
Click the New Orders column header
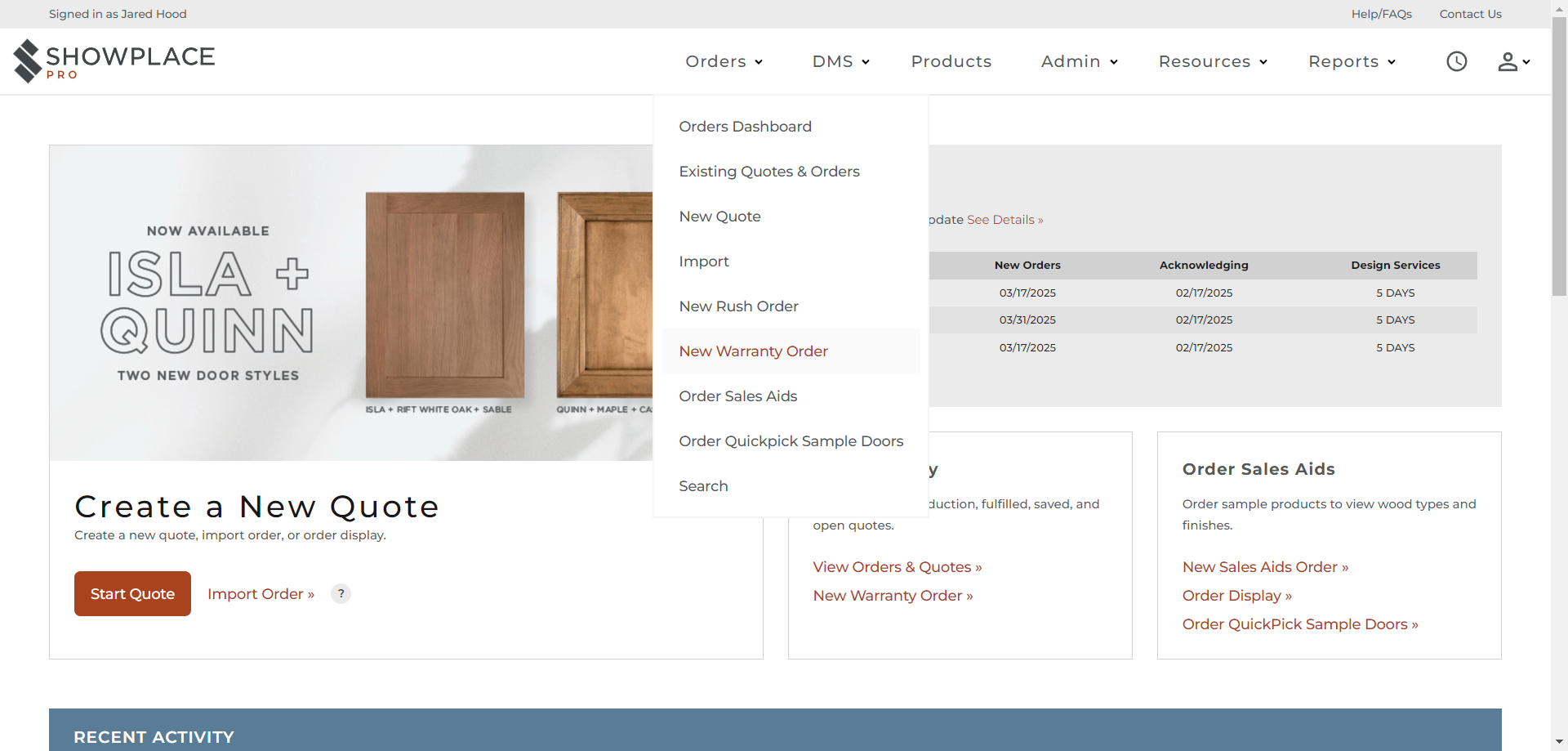(x=1027, y=265)
